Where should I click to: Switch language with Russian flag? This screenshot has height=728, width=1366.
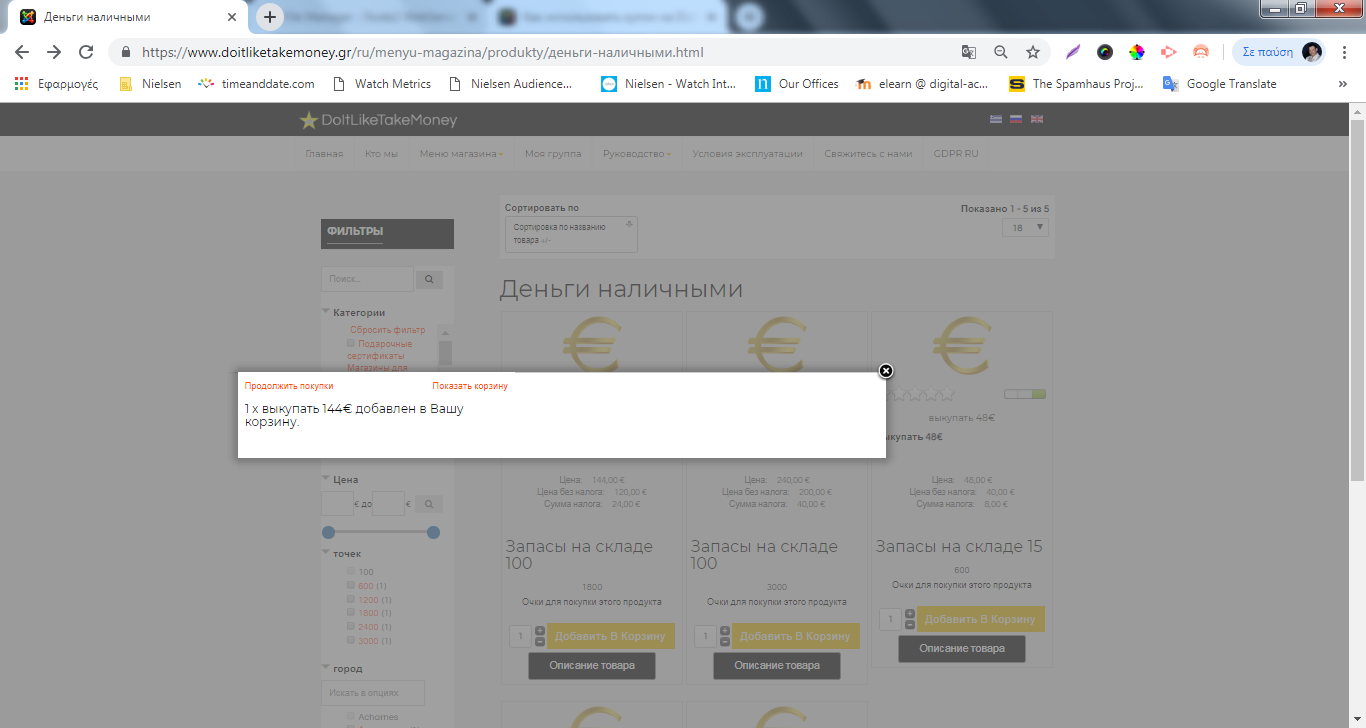point(1016,119)
